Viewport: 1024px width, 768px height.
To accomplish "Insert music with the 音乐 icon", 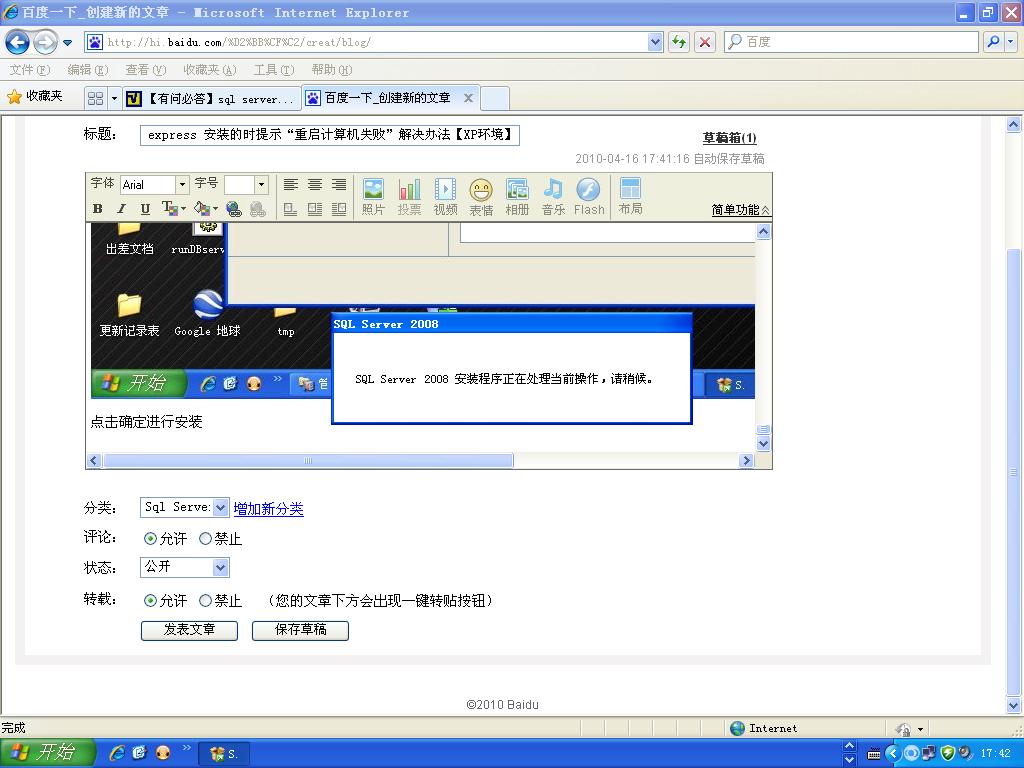I will (553, 196).
